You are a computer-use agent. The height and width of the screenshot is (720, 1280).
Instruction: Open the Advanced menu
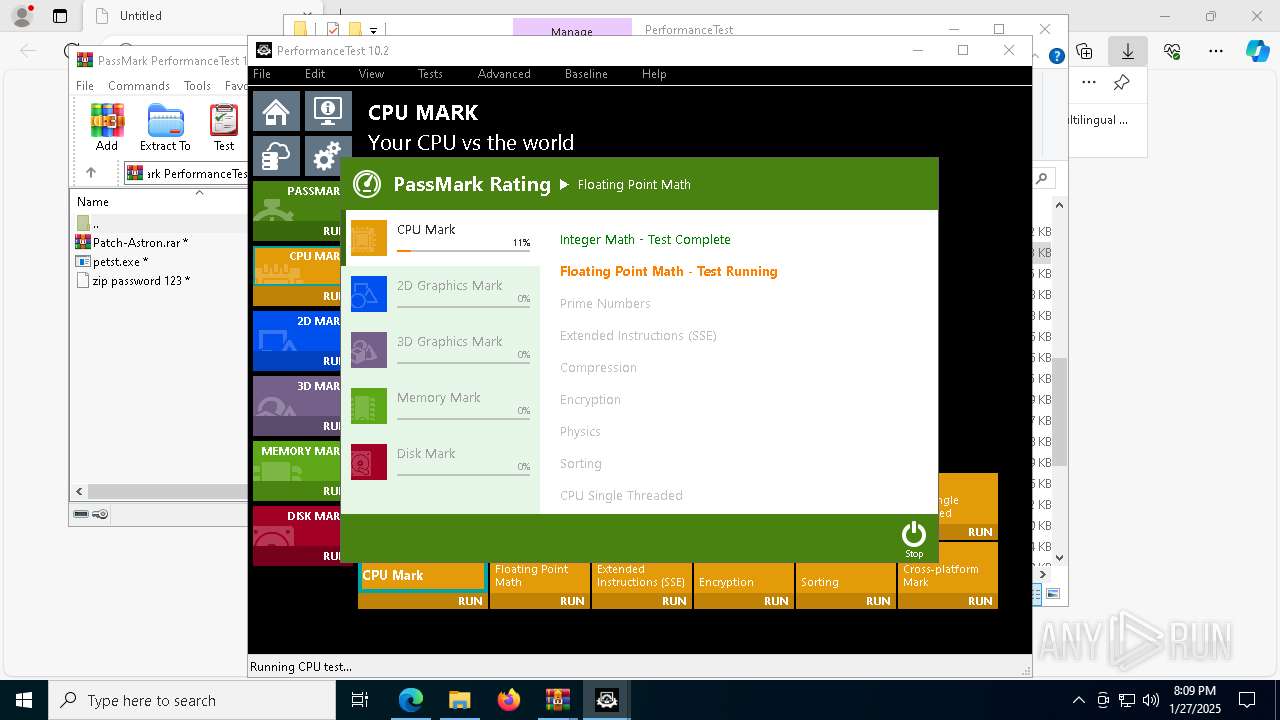pos(504,74)
